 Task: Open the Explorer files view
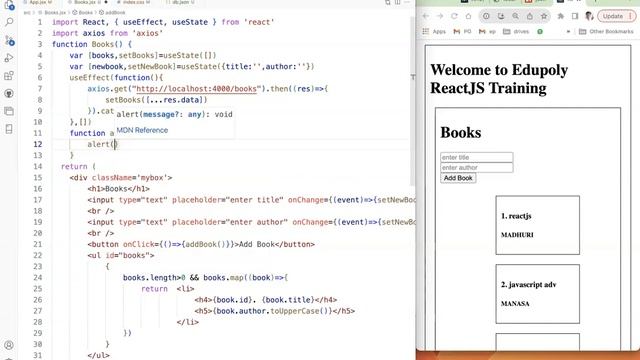tap(9, 5)
